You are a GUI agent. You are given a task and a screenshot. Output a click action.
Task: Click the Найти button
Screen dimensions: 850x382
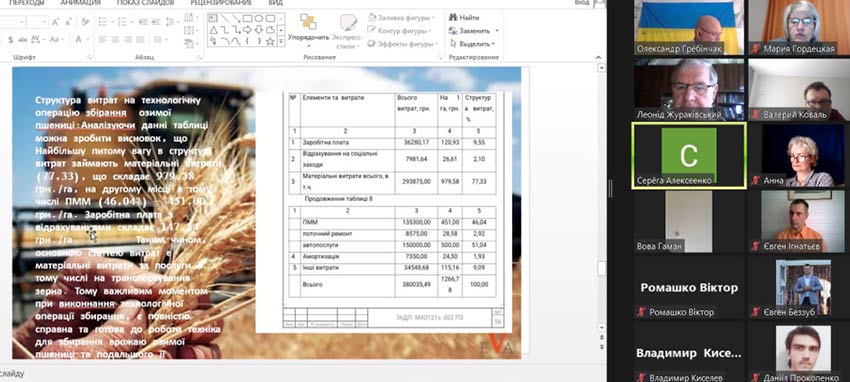464,17
